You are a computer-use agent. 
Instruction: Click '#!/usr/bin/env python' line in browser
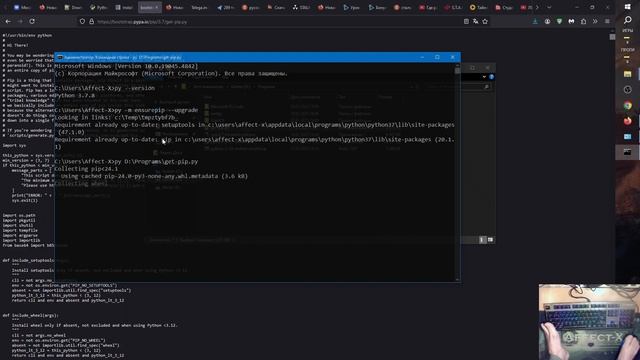tap(27, 36)
